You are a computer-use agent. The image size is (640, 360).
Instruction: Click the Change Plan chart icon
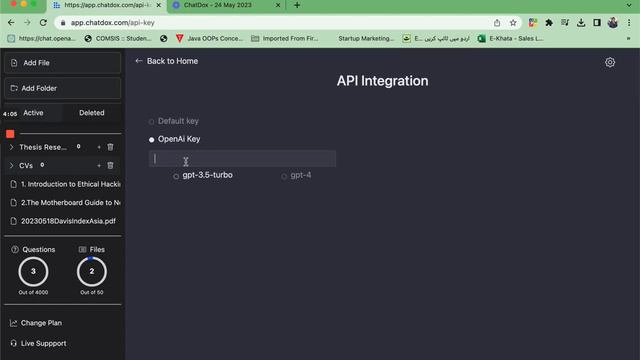click(x=13, y=323)
